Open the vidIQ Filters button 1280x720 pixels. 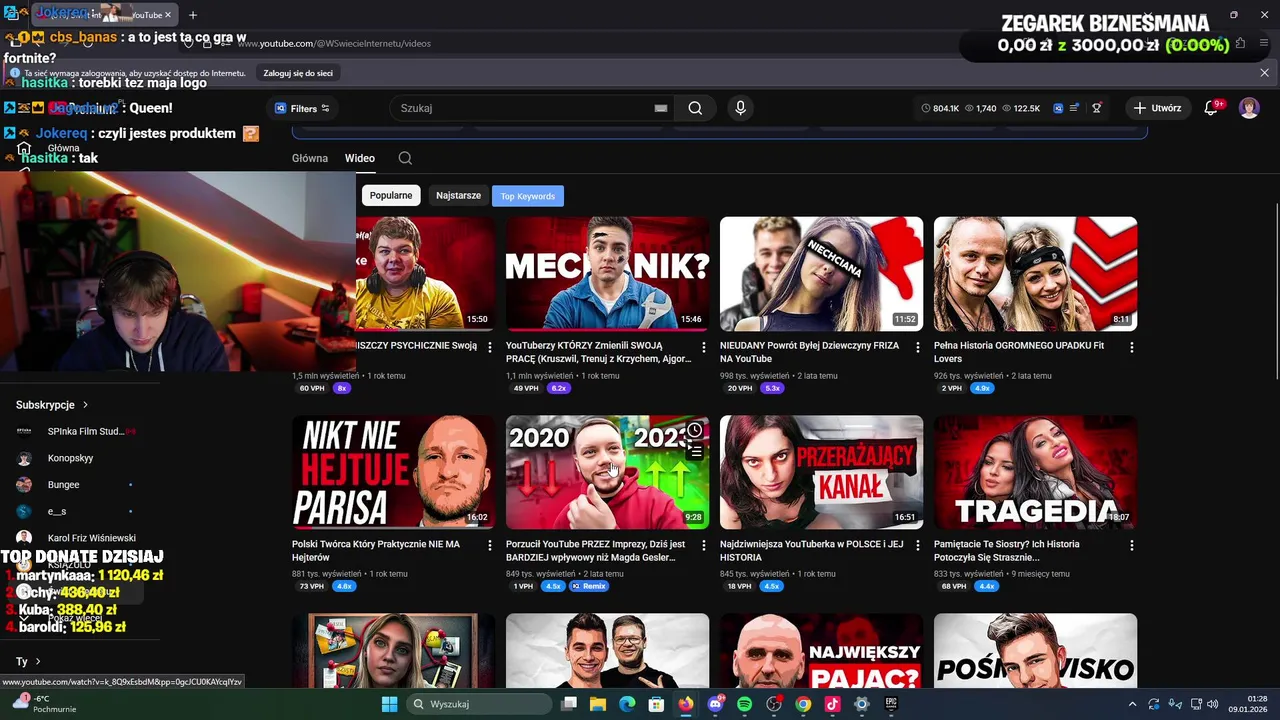pyautogui.click(x=302, y=108)
